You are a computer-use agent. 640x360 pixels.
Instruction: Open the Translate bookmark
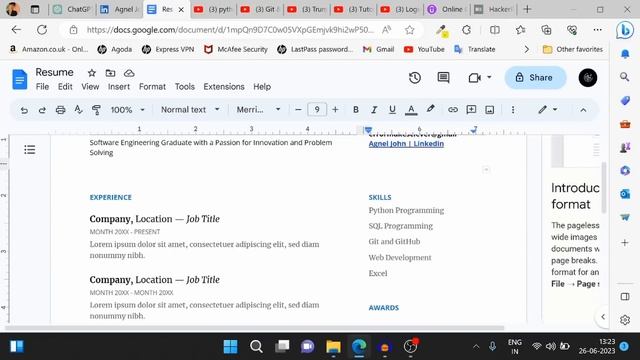475,49
